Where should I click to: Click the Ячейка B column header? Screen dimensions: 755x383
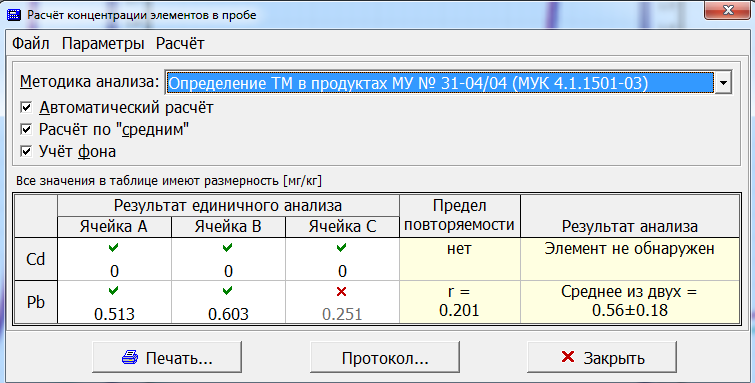pyautogui.click(x=228, y=226)
